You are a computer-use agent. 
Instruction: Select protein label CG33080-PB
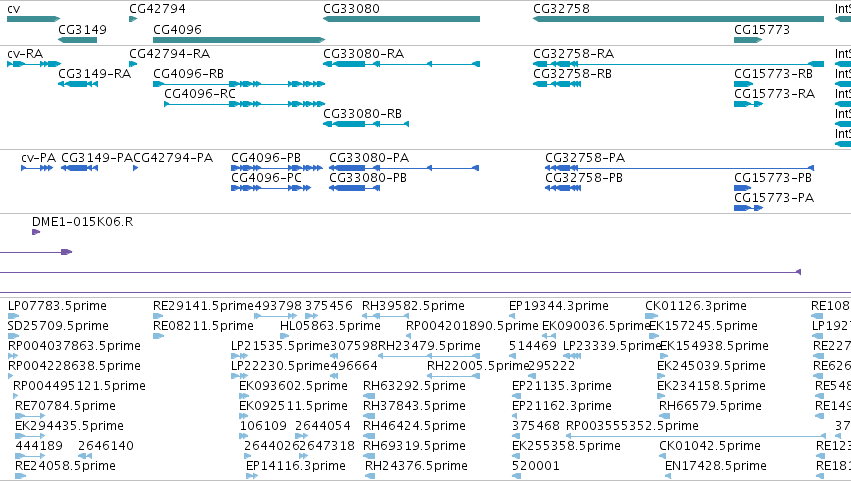368,178
